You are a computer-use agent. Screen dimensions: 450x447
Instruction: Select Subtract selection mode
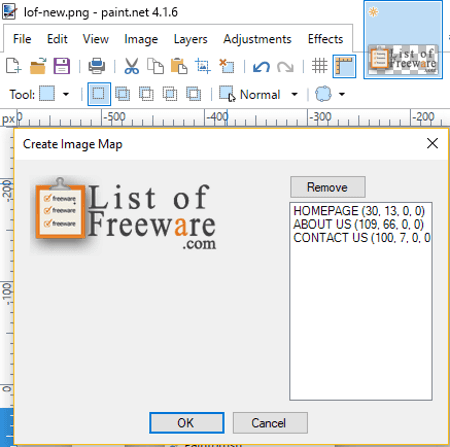(146, 94)
